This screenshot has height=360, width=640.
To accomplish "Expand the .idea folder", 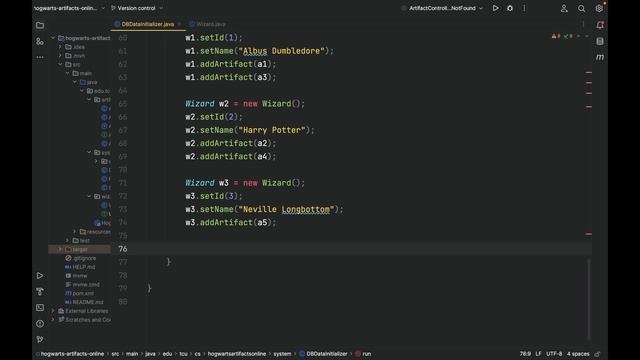I will (x=60, y=47).
